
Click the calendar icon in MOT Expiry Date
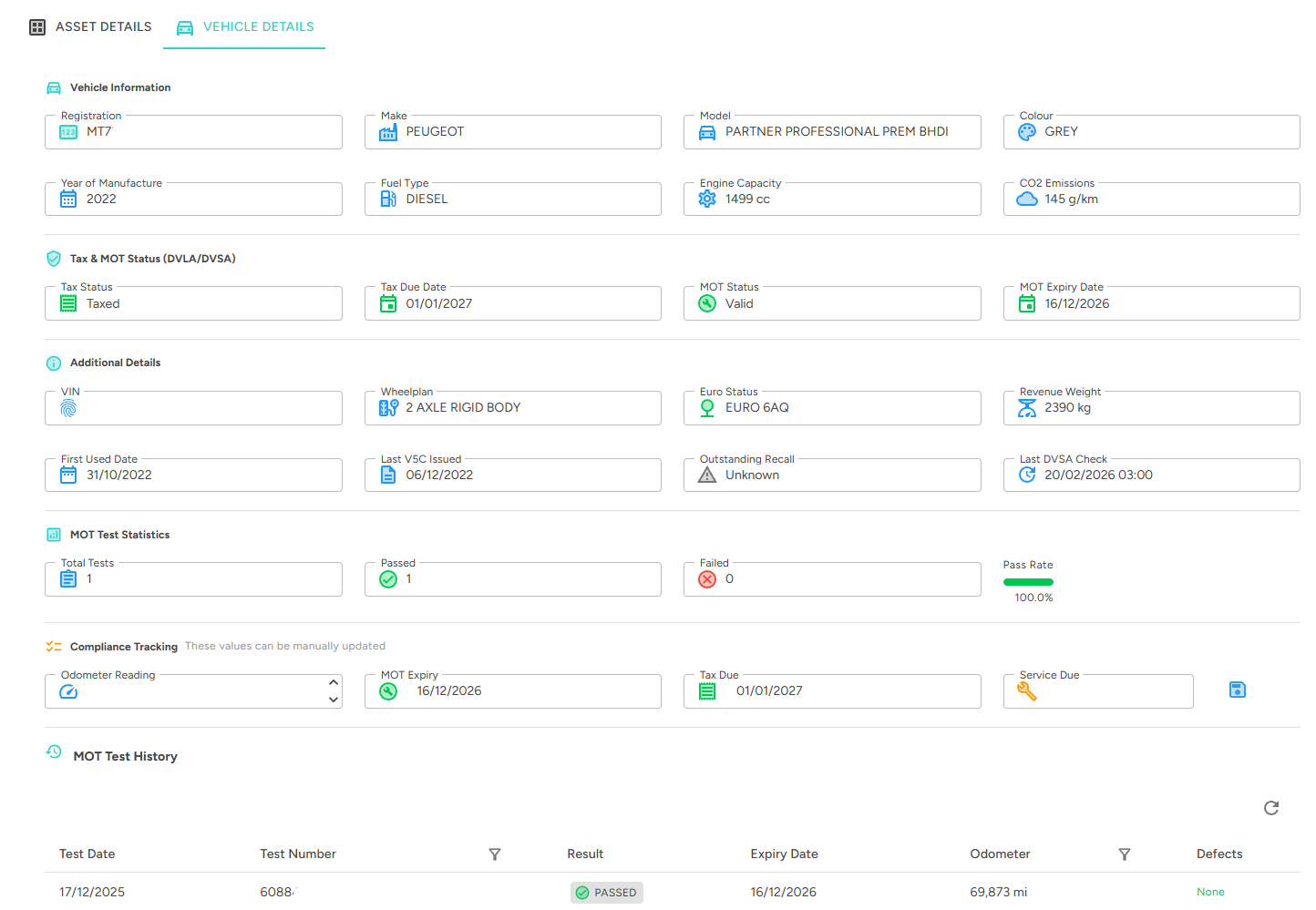1027,303
